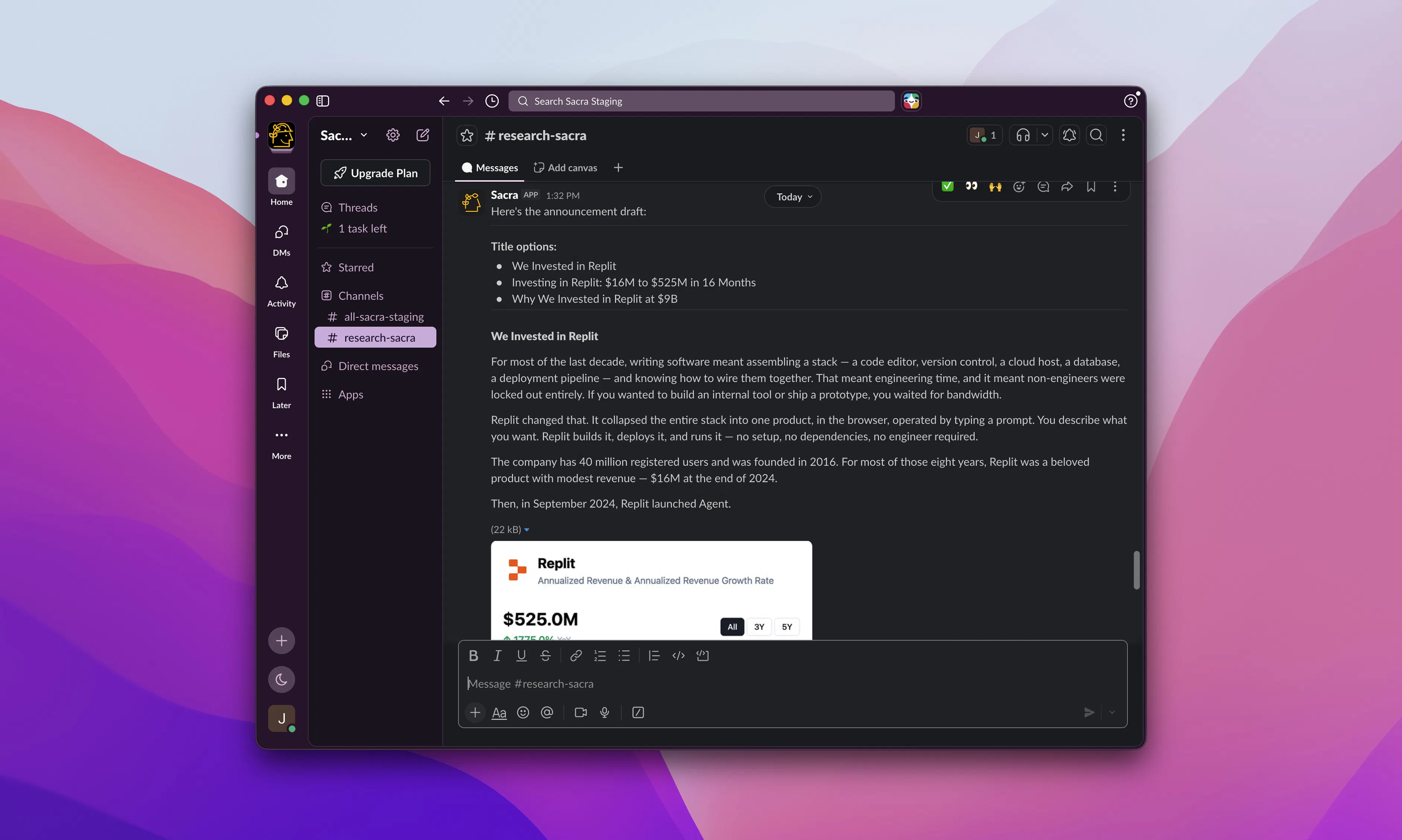
Task: Open the history clock icon
Action: tap(492, 101)
